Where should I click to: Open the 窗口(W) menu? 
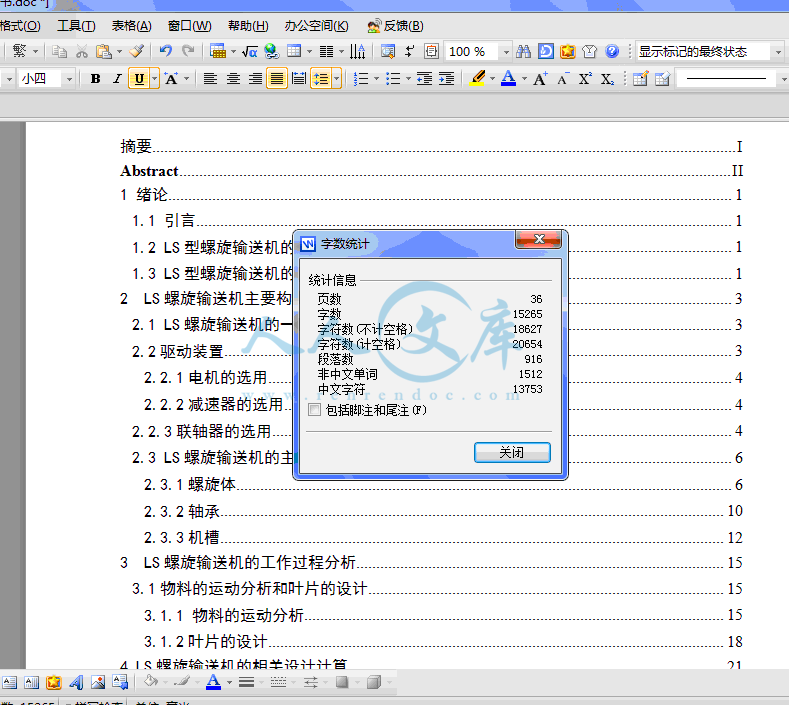(x=190, y=26)
